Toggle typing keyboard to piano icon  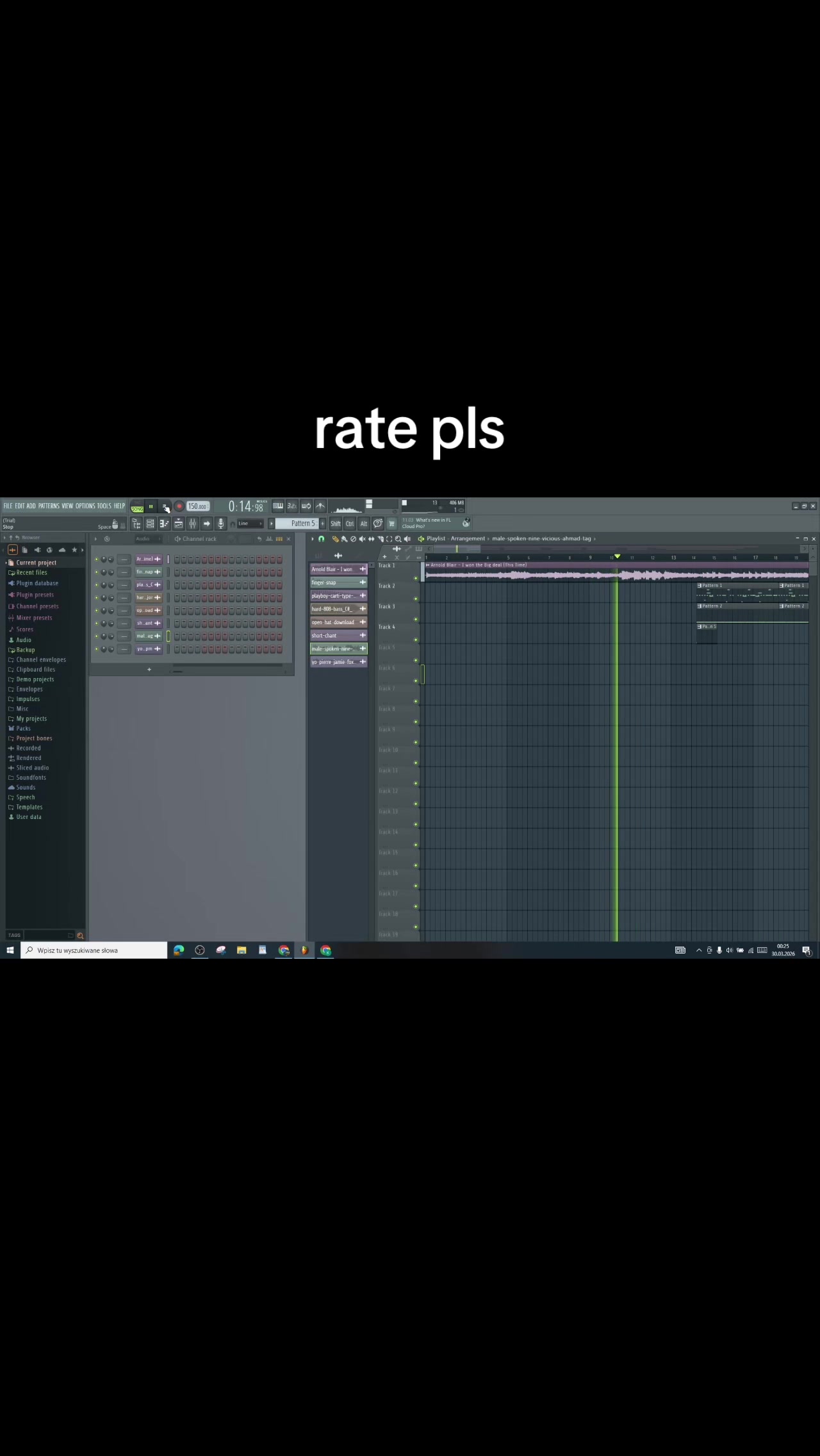278,506
